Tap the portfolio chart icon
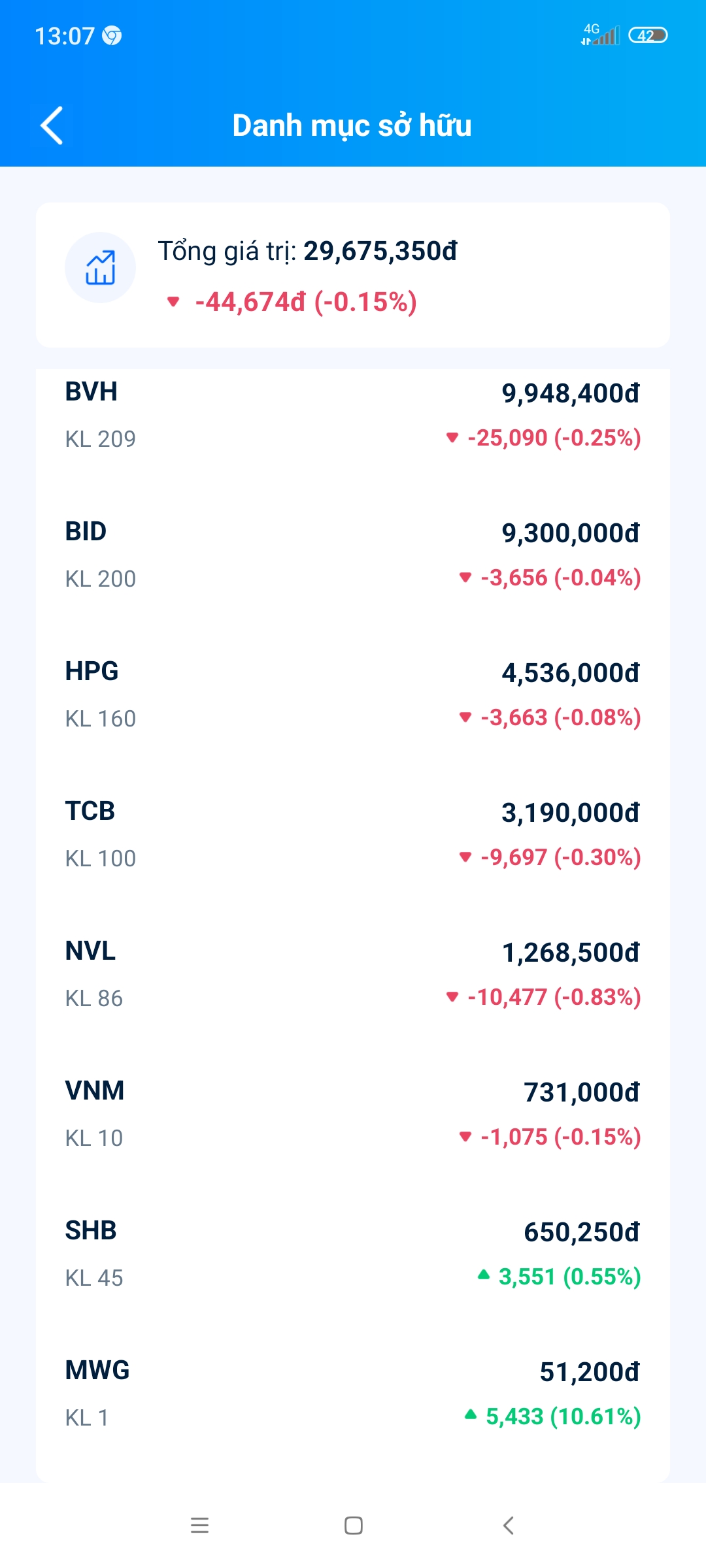706x1568 pixels. [x=100, y=268]
